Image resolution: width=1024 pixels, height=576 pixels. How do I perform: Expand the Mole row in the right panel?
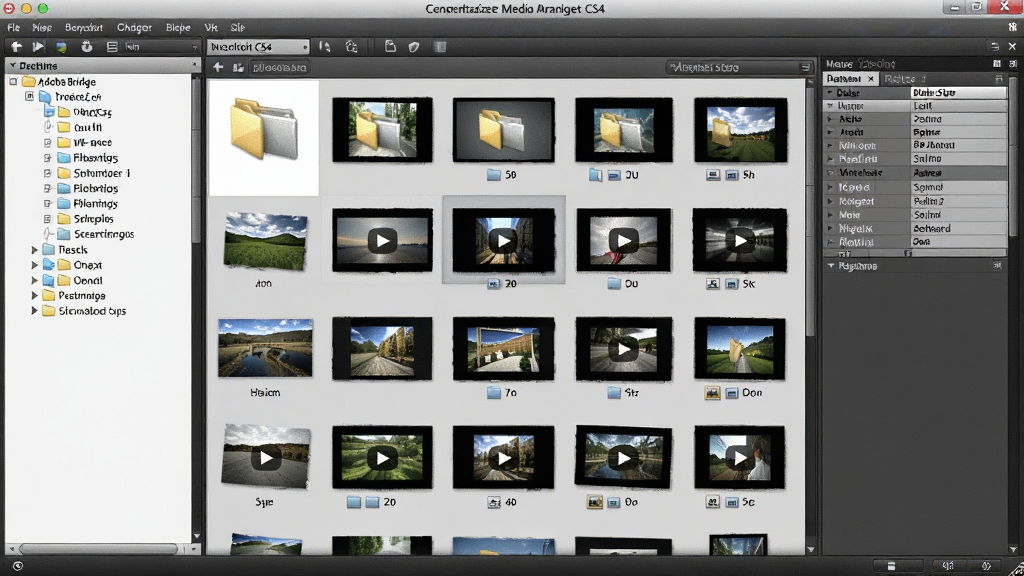[831, 214]
